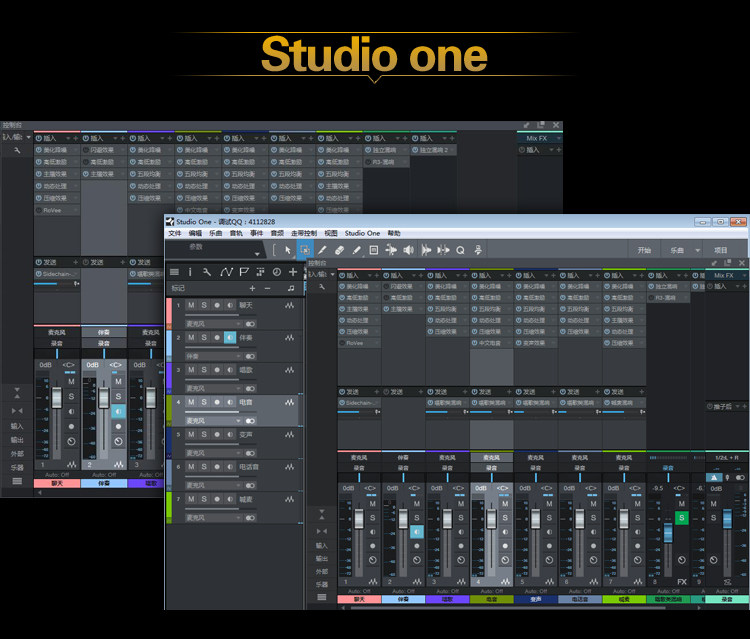Viewport: 750px width, 639px height.
Task: Show 输入 inputs in mixer sidebar
Action: click(322, 545)
